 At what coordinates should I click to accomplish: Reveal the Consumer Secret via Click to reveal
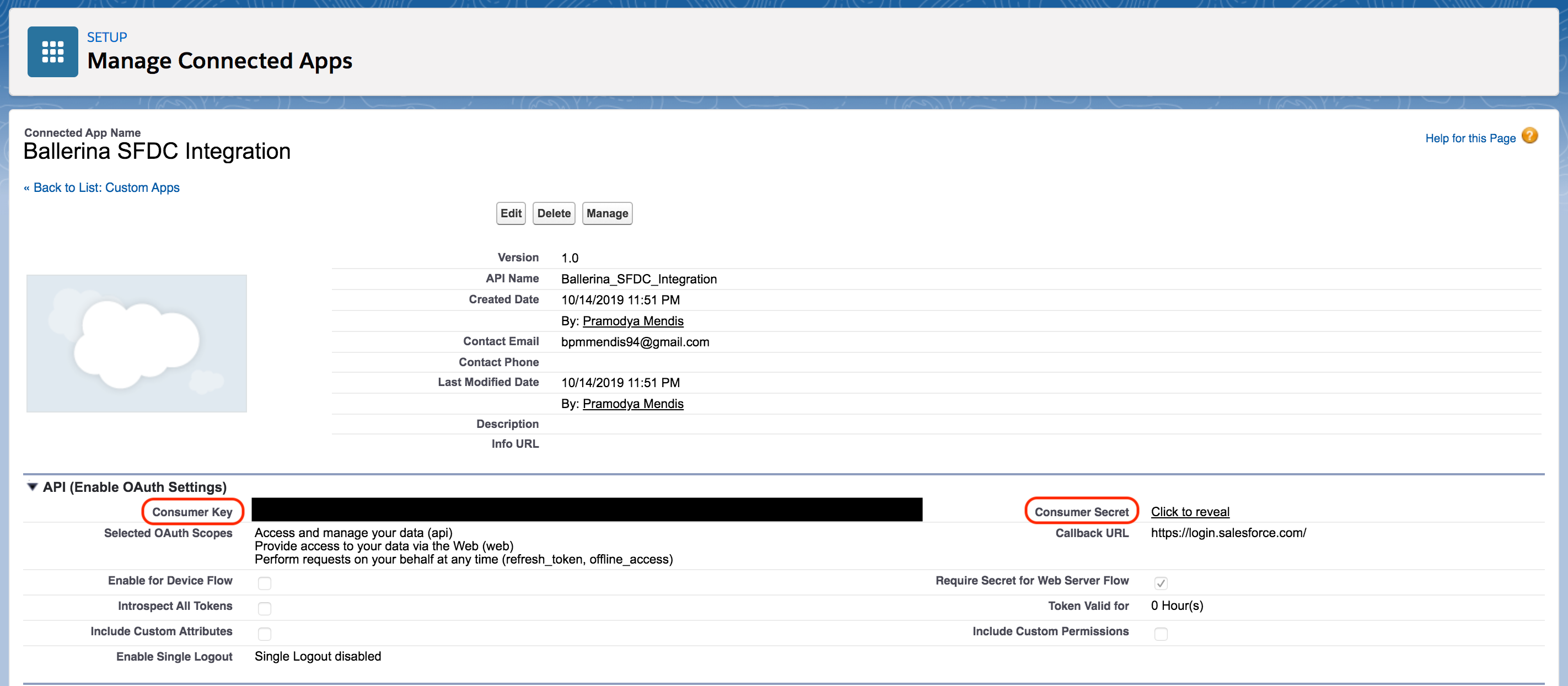(1189, 512)
